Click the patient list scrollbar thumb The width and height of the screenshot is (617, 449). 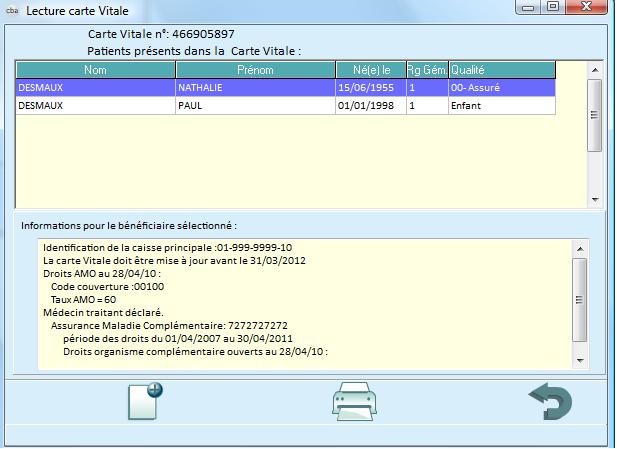point(595,115)
